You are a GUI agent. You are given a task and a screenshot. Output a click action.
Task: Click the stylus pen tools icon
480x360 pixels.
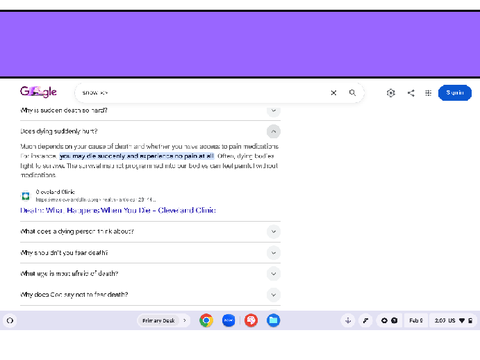[366, 321]
